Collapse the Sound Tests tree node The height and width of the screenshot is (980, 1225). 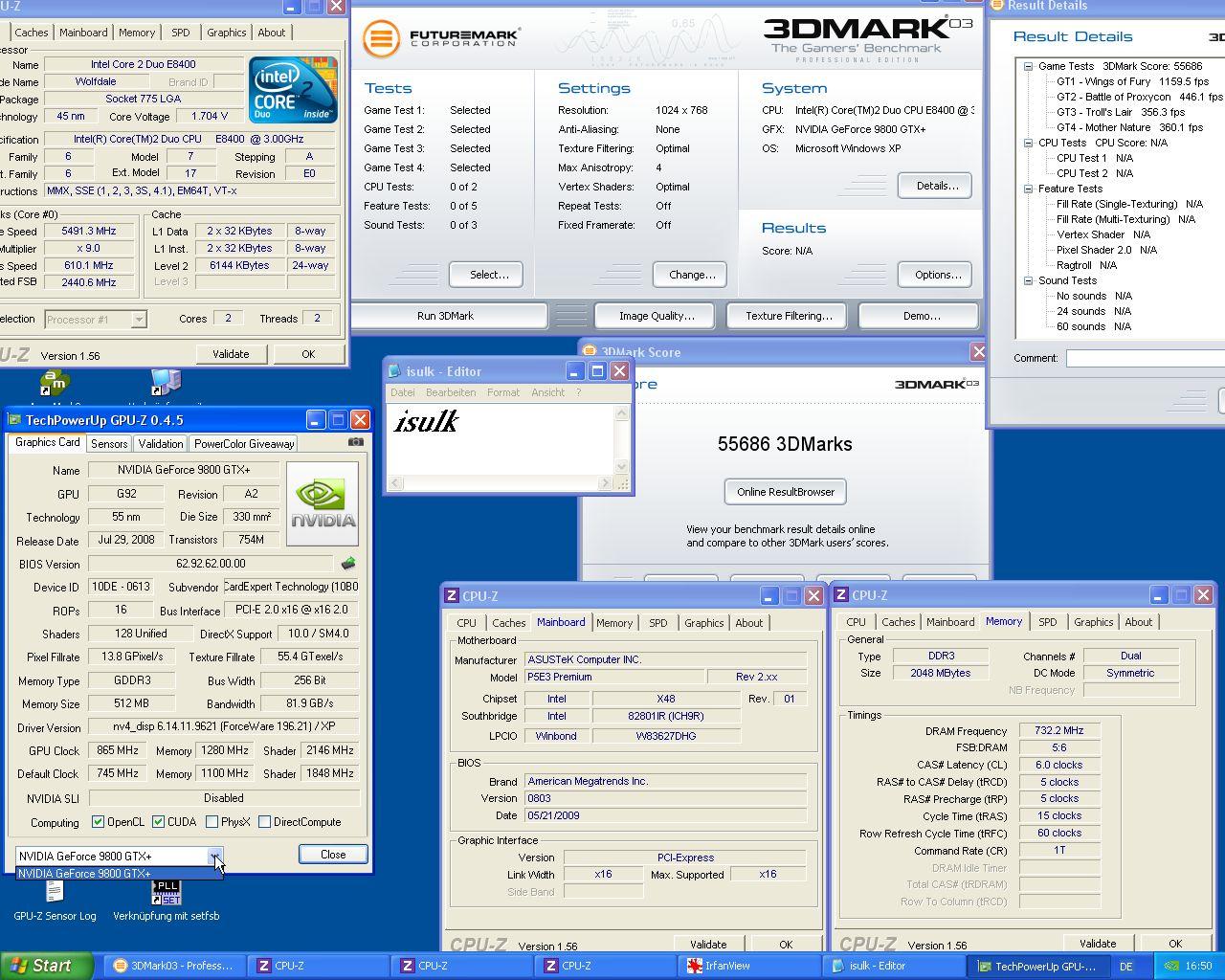[1028, 281]
